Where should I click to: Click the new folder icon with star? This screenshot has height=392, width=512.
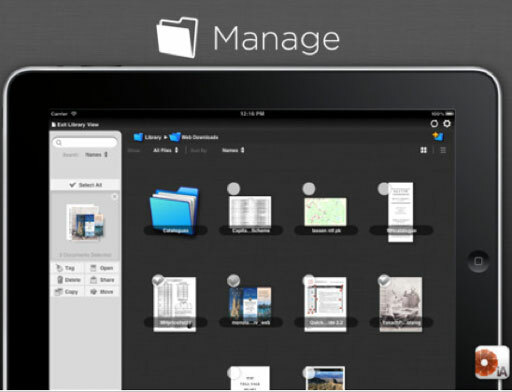[438, 136]
